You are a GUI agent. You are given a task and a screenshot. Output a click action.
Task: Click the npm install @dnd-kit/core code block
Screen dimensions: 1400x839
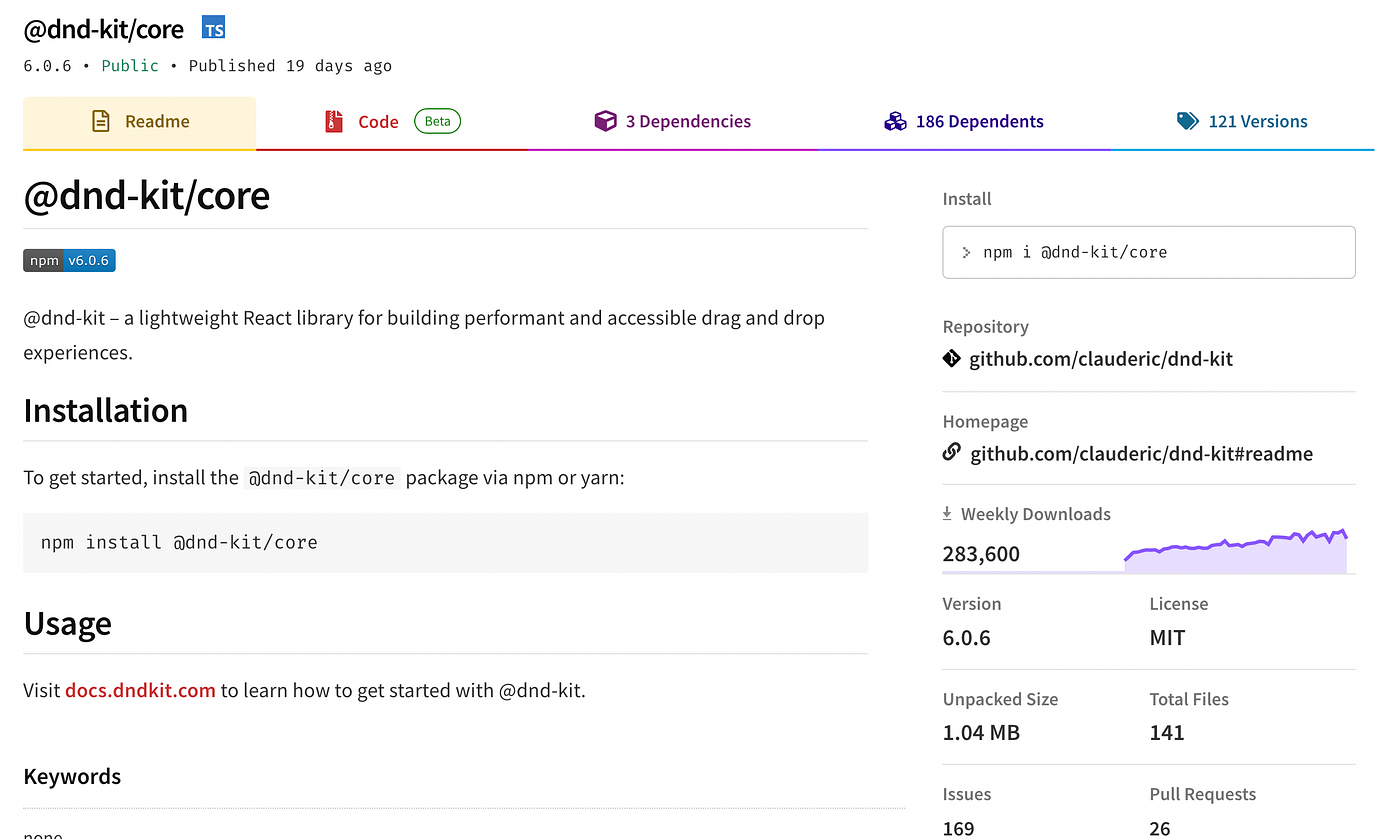pyautogui.click(x=445, y=543)
